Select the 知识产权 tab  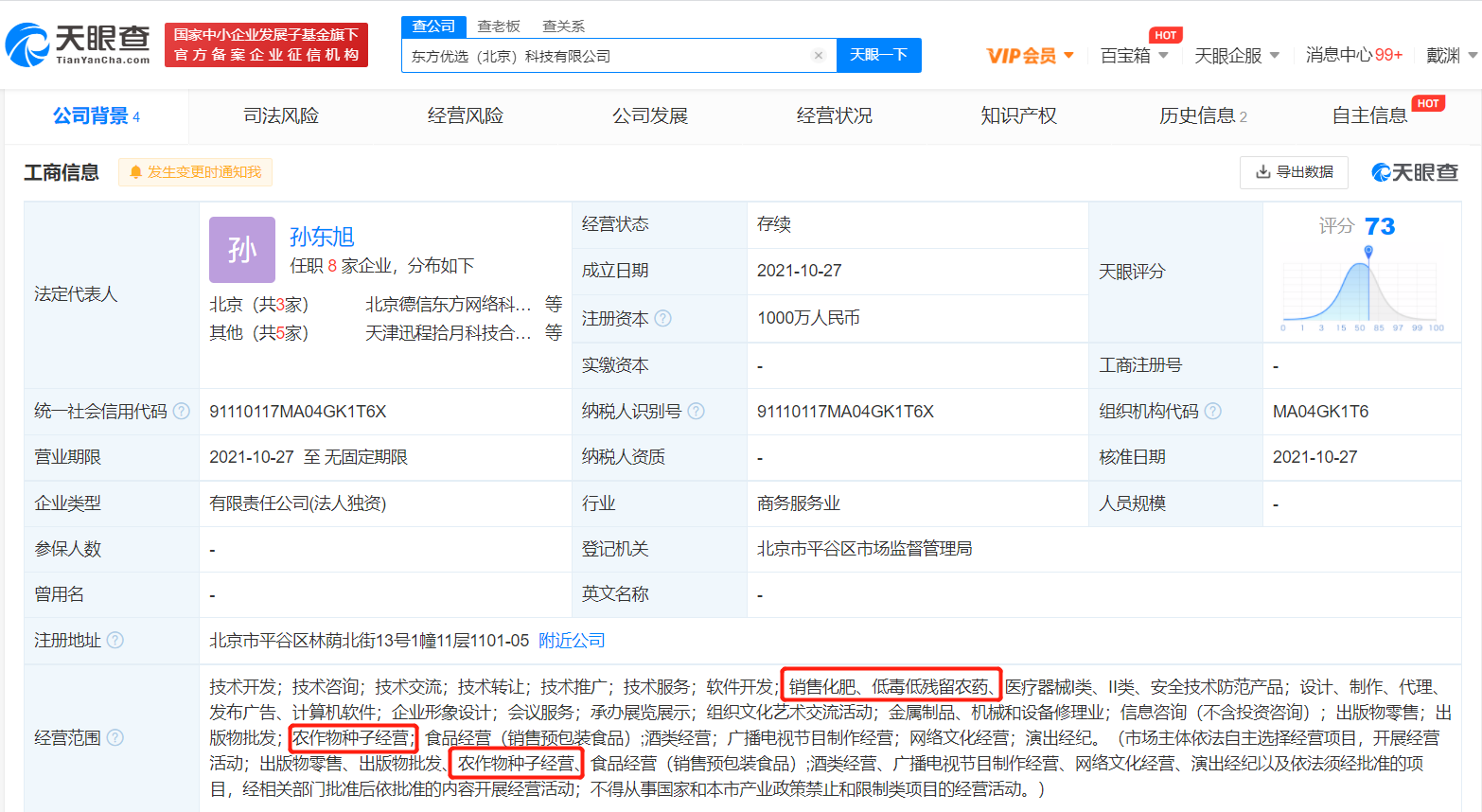point(1018,116)
